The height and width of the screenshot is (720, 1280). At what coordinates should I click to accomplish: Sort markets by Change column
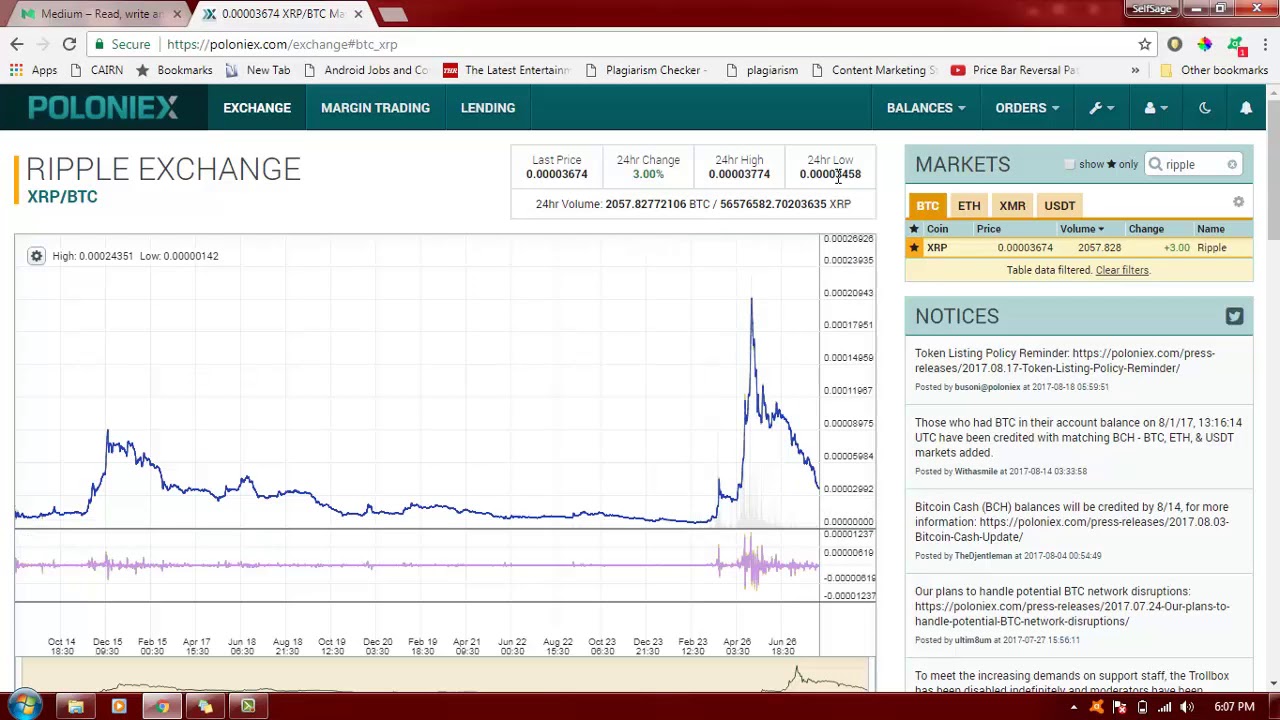point(1146,229)
